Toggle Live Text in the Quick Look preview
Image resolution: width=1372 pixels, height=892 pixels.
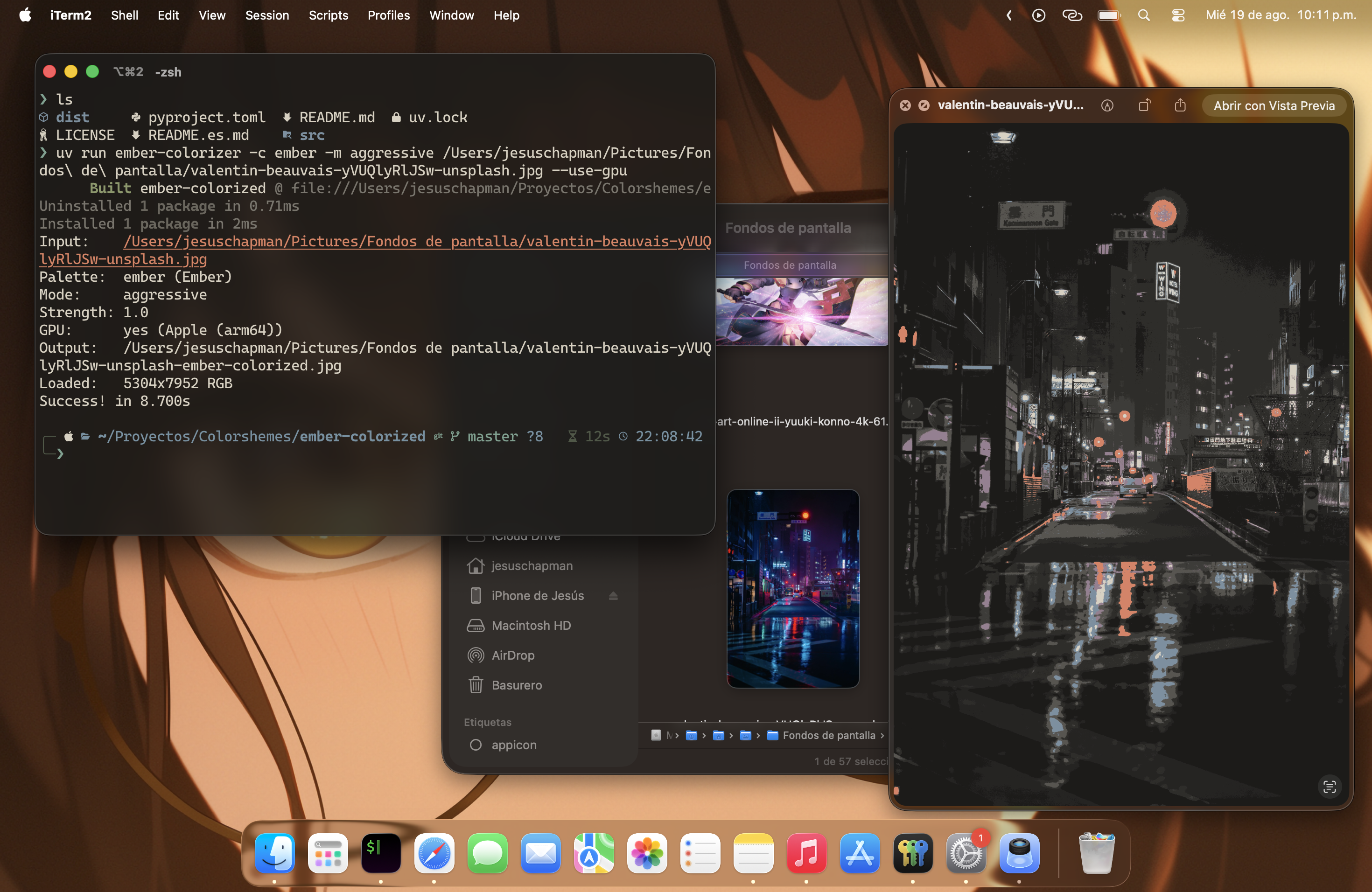(x=1330, y=787)
